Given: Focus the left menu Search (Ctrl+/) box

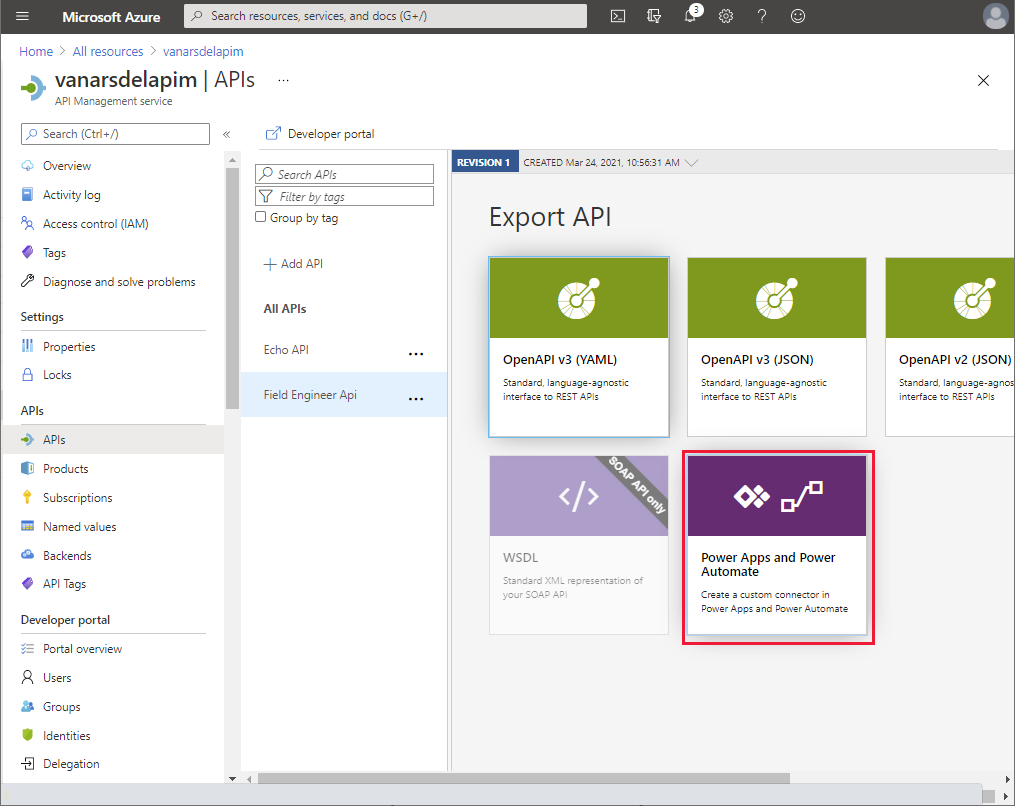Looking at the screenshot, I should point(115,134).
